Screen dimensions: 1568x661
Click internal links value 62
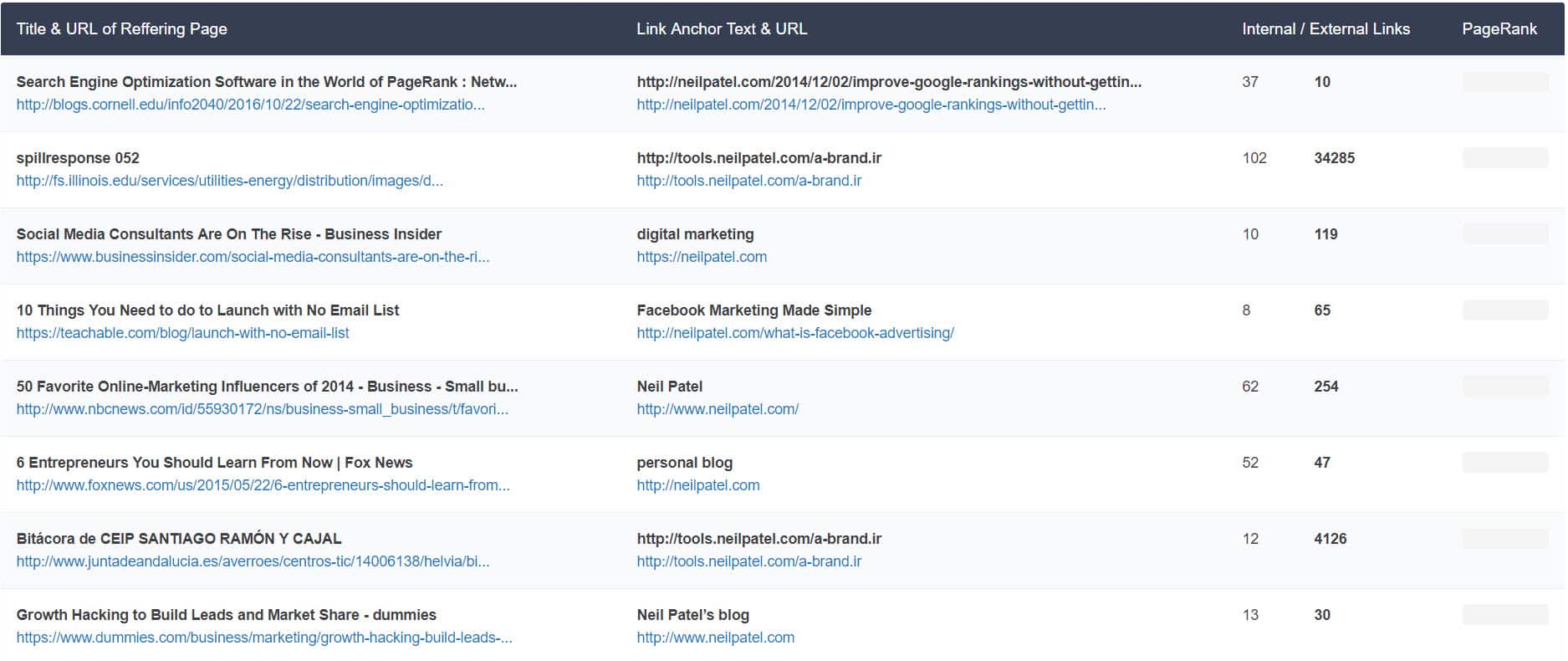tap(1250, 387)
